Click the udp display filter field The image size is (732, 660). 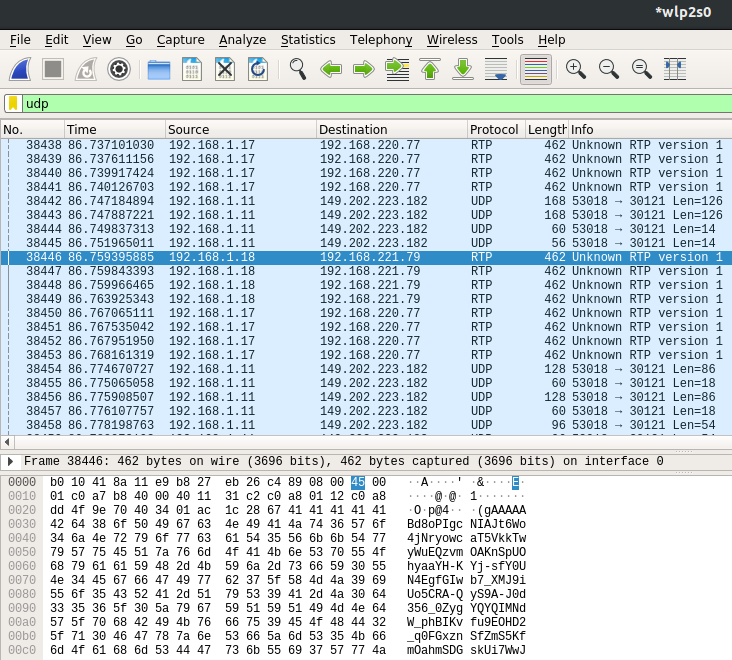click(x=370, y=103)
